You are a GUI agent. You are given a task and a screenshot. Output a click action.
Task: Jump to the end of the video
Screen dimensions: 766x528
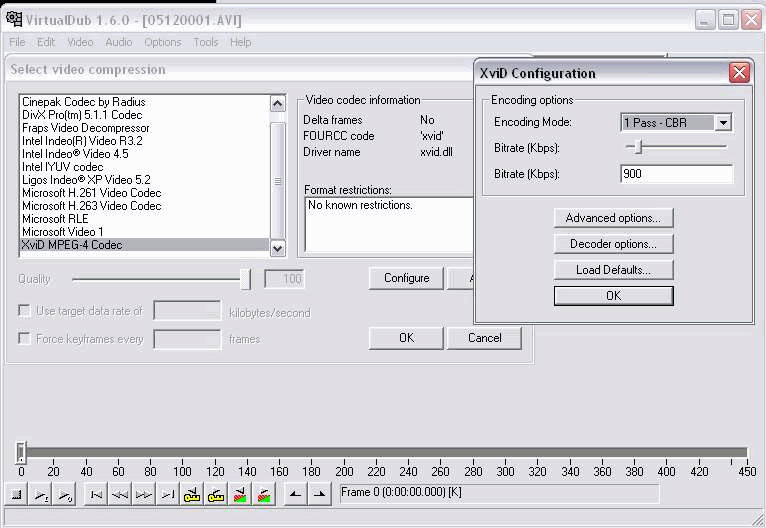coord(168,495)
